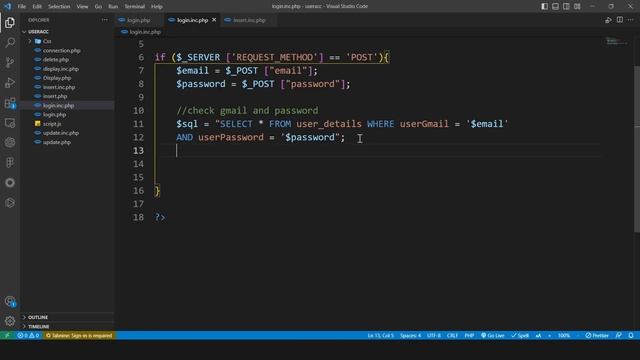The width and height of the screenshot is (640, 360).
Task: Open the Run and Debug view
Action: [x=10, y=82]
